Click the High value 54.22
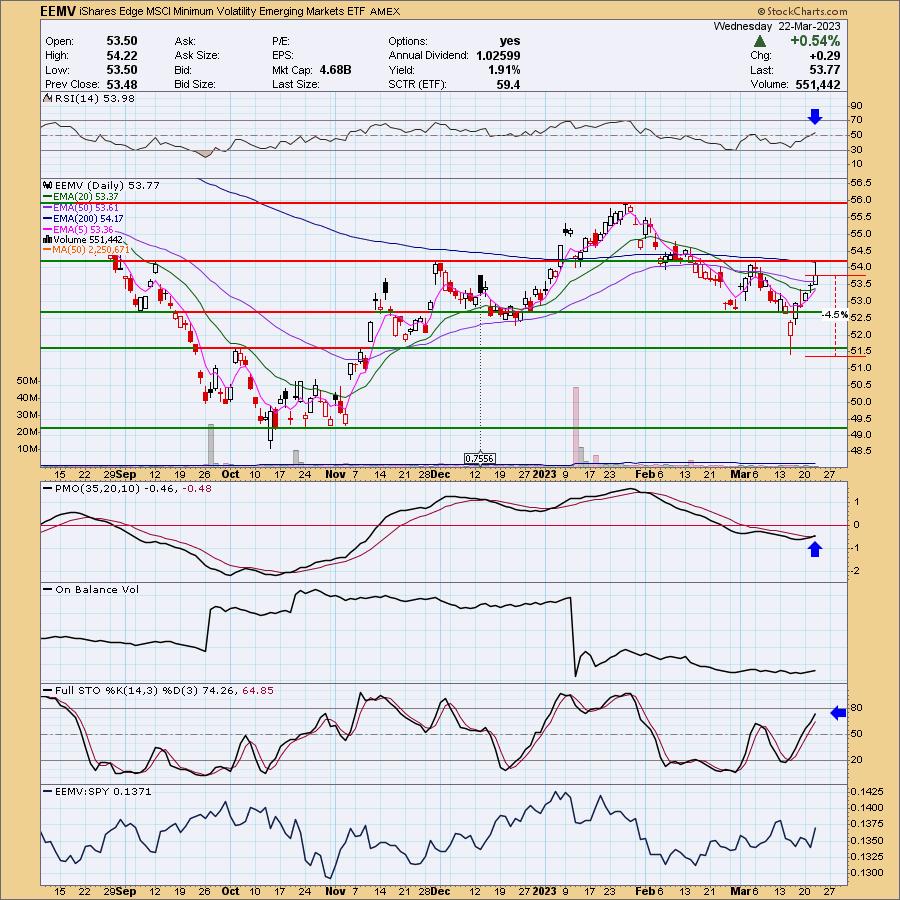 122,56
